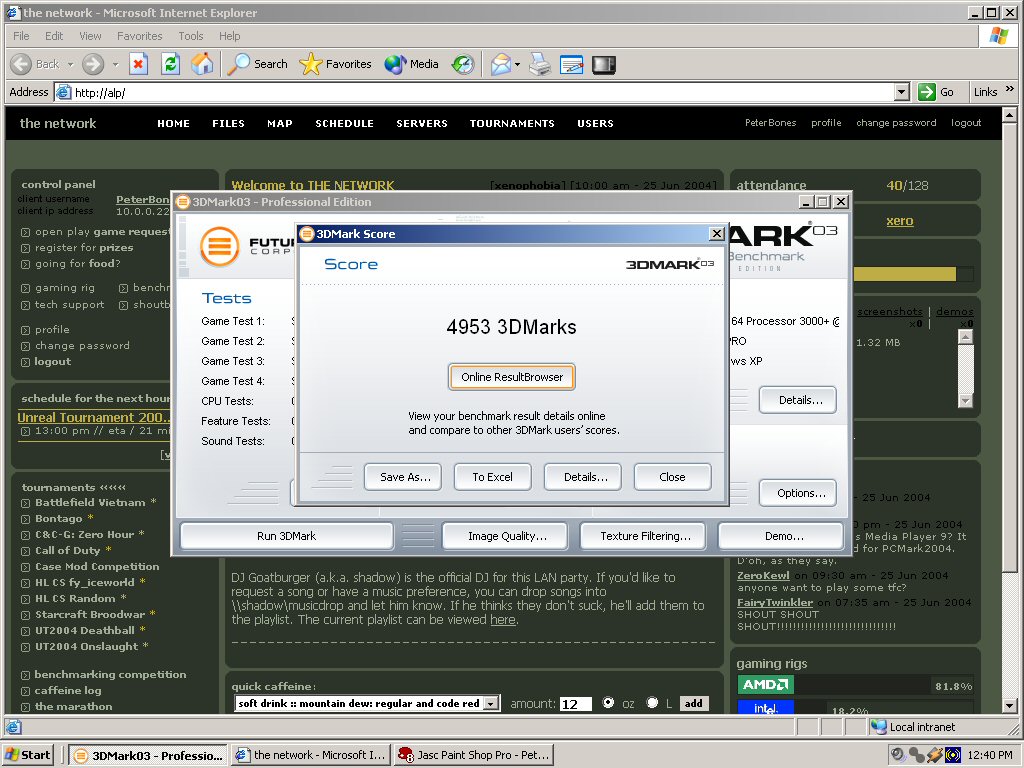Image resolution: width=1024 pixels, height=768 pixels.
Task: Click rightmost system tray icon beside the clock
Action: pos(953,755)
